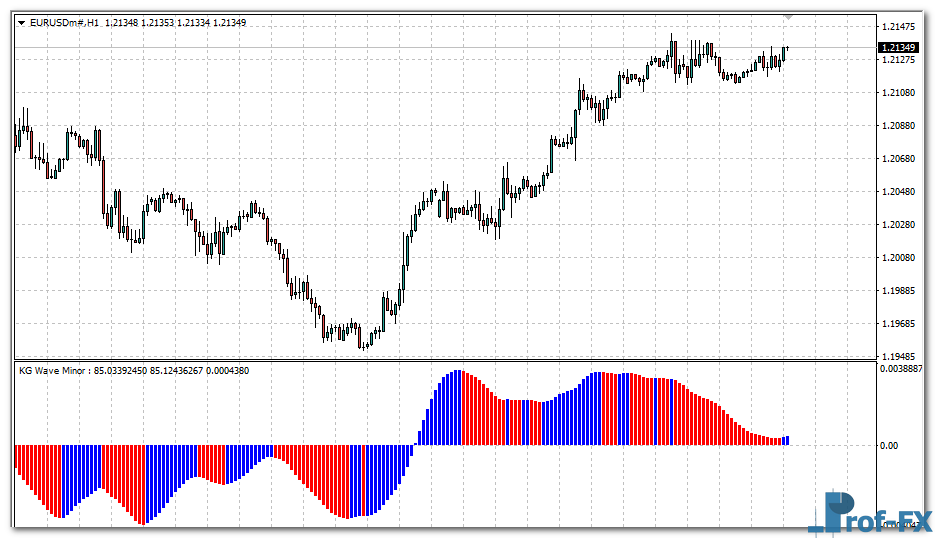
Task: Click the lowest candlestick at chart bottom
Action: (364, 342)
